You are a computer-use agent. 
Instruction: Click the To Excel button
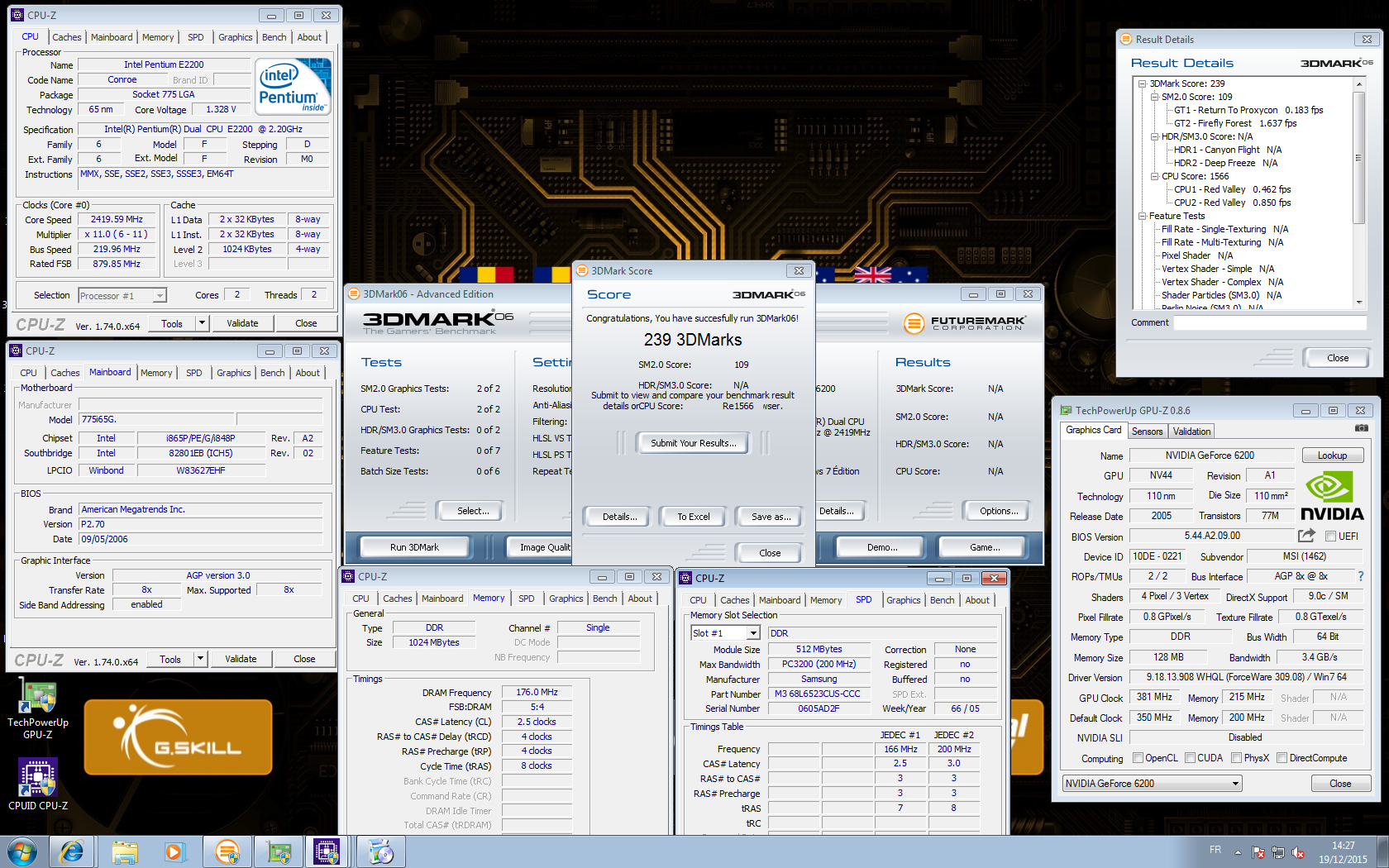[694, 517]
